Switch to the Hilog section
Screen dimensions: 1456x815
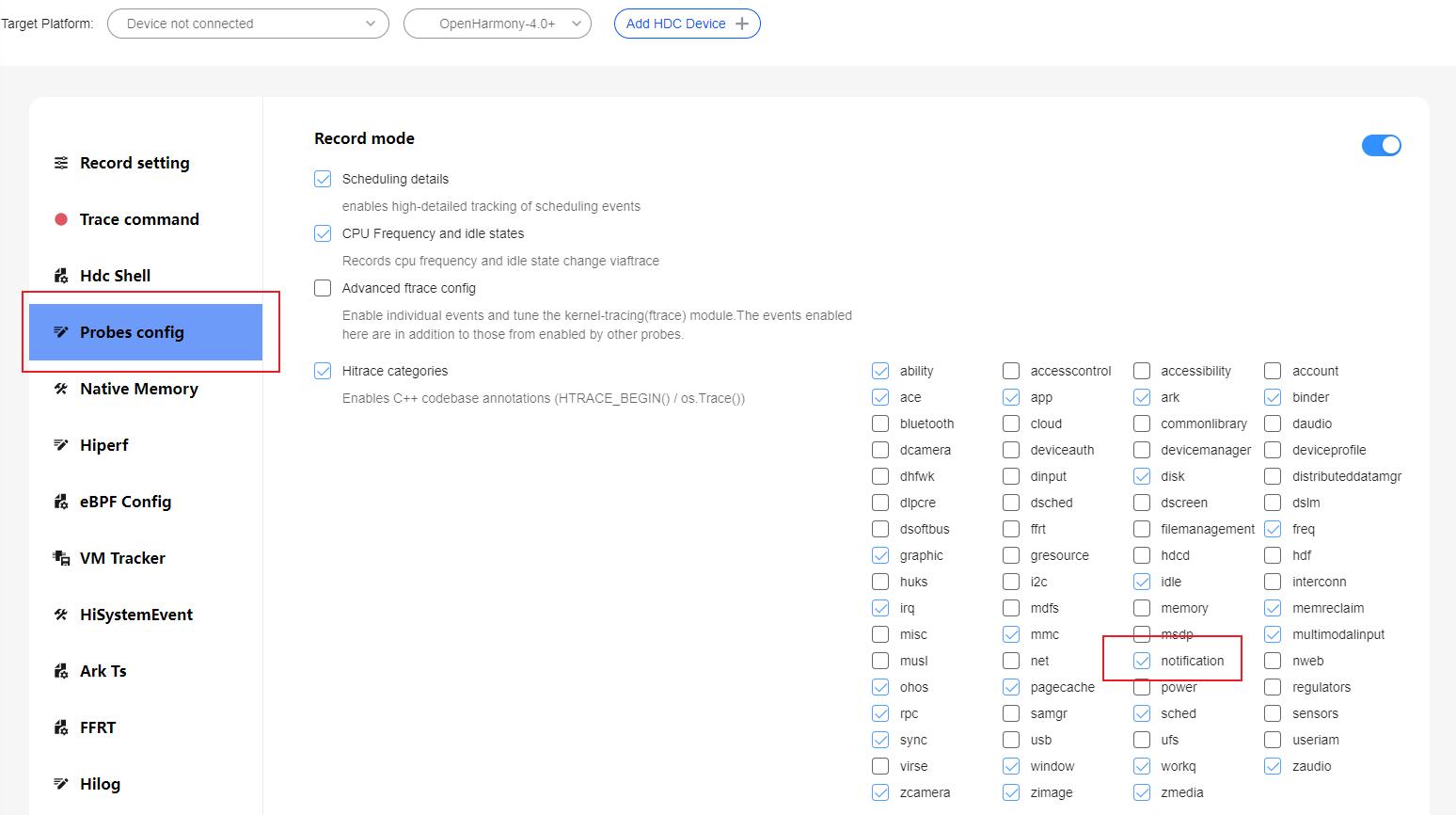coord(100,784)
